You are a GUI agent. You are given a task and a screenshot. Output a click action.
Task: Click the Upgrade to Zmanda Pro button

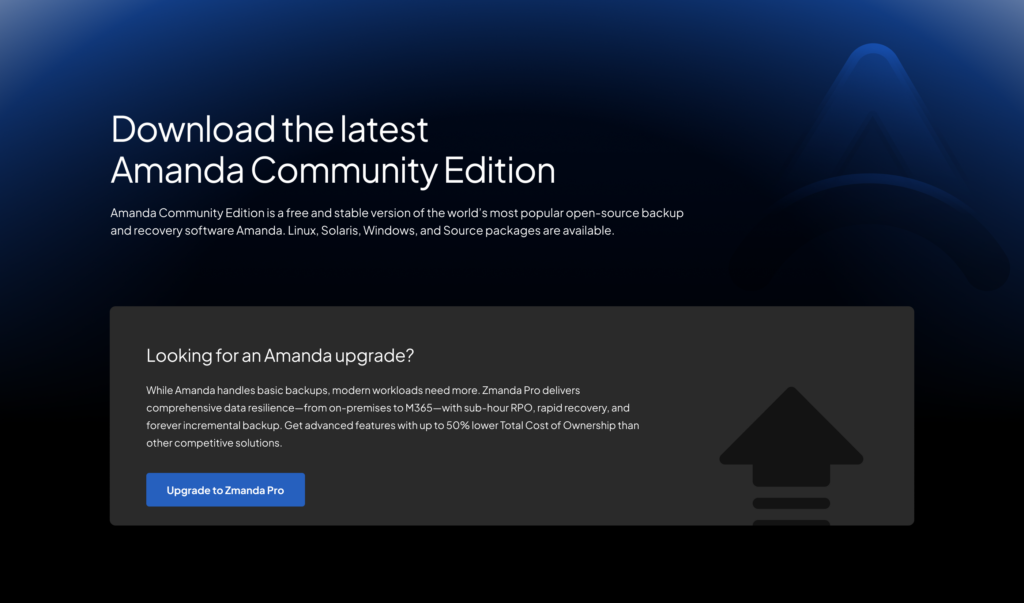[x=225, y=489]
